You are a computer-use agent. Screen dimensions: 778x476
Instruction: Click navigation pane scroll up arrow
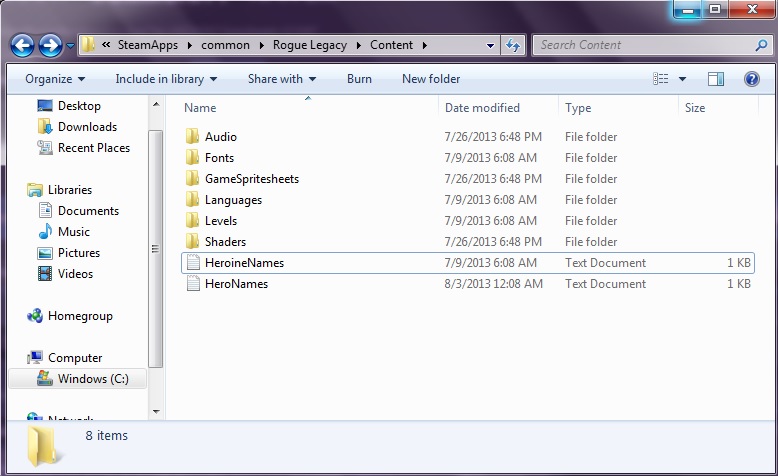point(156,104)
